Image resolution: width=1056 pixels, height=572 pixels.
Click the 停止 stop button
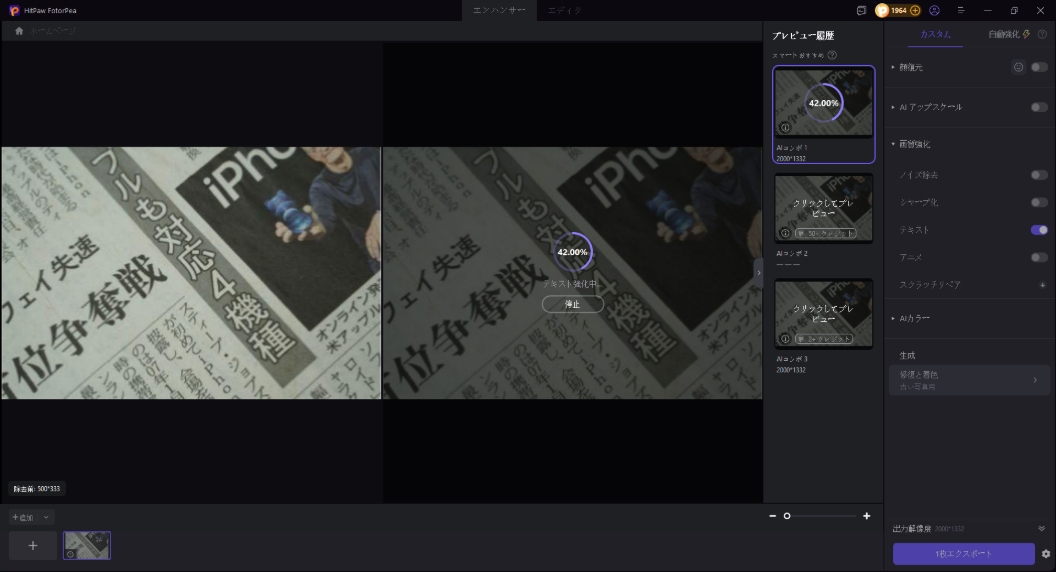pyautogui.click(x=572, y=305)
